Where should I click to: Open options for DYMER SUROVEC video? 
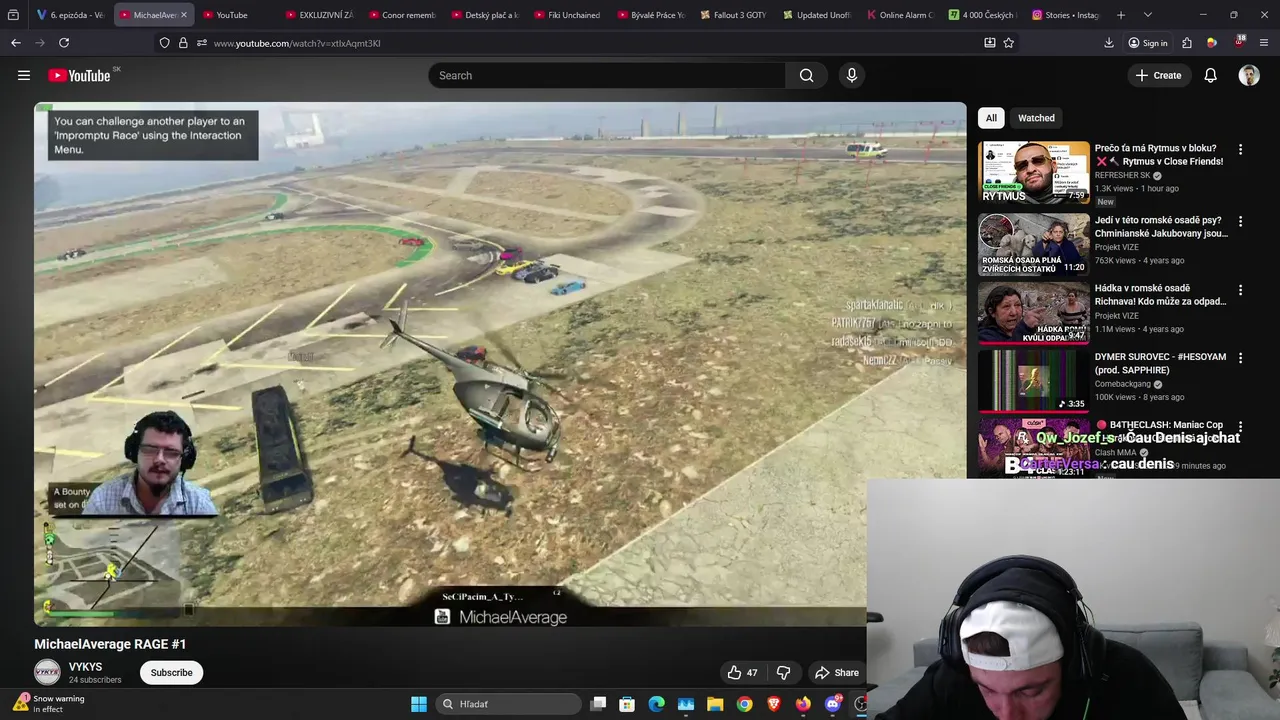[x=1240, y=358]
